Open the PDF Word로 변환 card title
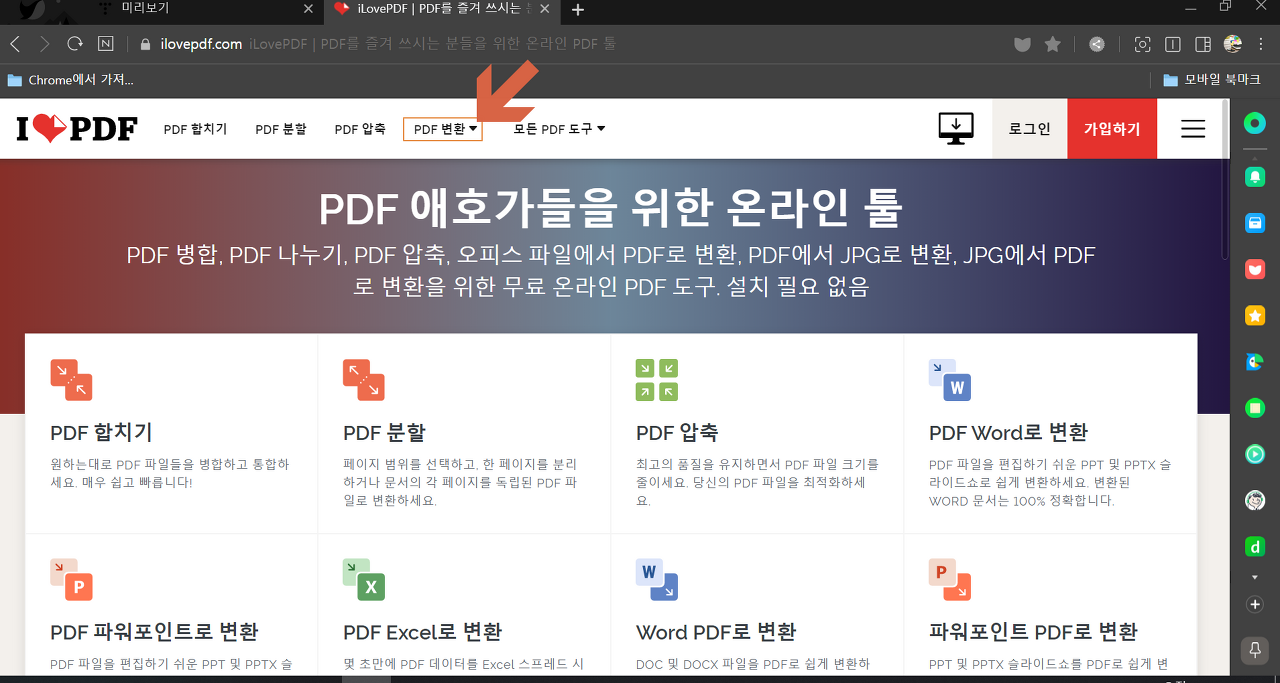Screen dimensions: 1280x683 click(x=1008, y=433)
